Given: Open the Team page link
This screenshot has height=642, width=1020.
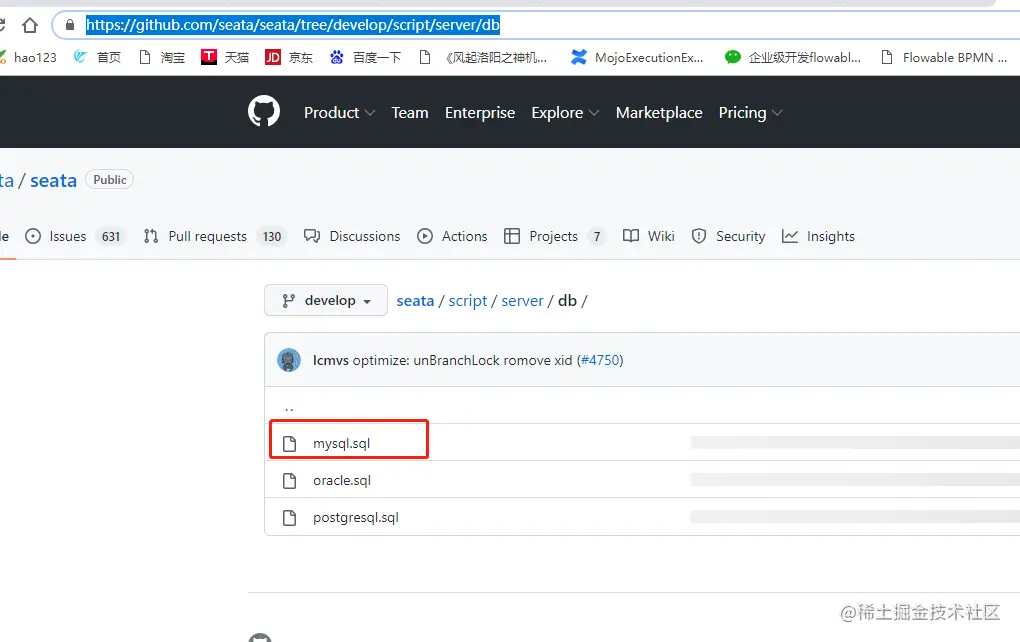Looking at the screenshot, I should pos(410,113).
